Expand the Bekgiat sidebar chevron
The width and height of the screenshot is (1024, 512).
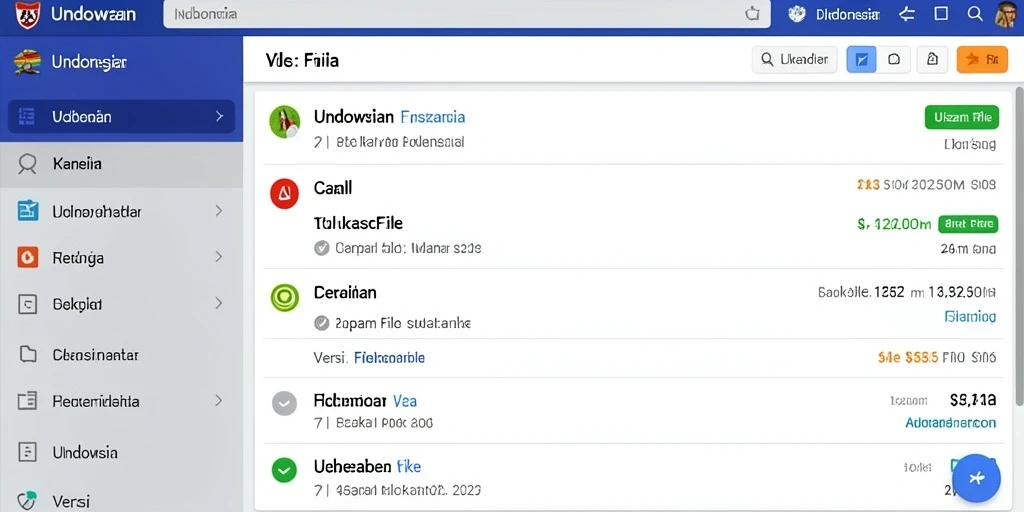pyautogui.click(x=219, y=303)
